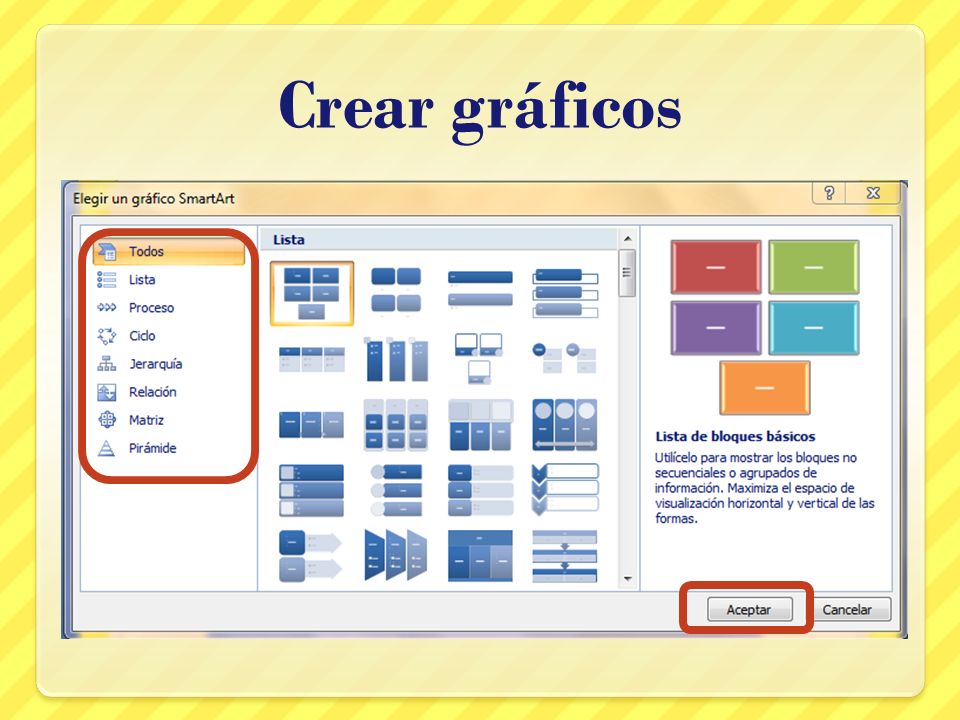Image resolution: width=960 pixels, height=720 pixels.
Task: Close the SmartArt dialog with X
Action: pos(874,193)
